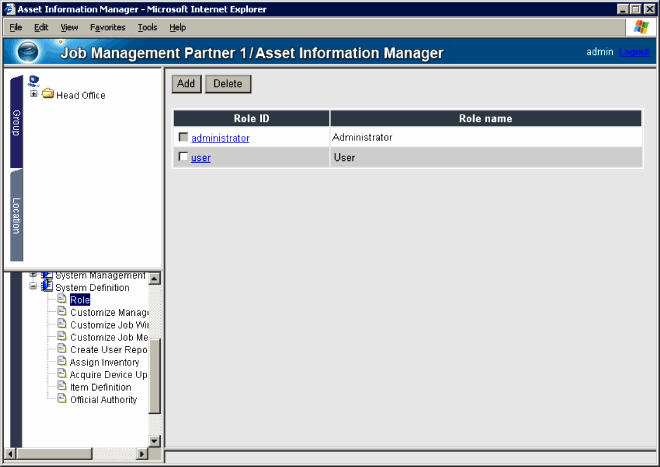
Task: Open the View menu
Action: pos(69,27)
